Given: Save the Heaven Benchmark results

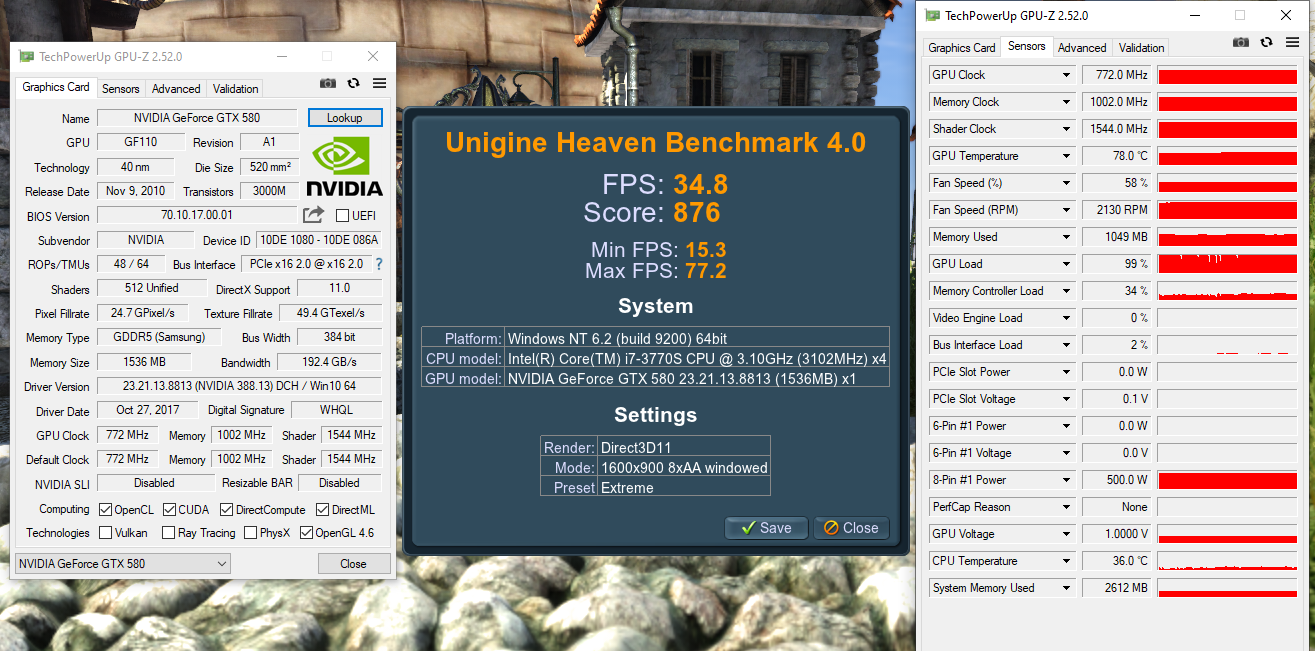Looking at the screenshot, I should [x=766, y=528].
